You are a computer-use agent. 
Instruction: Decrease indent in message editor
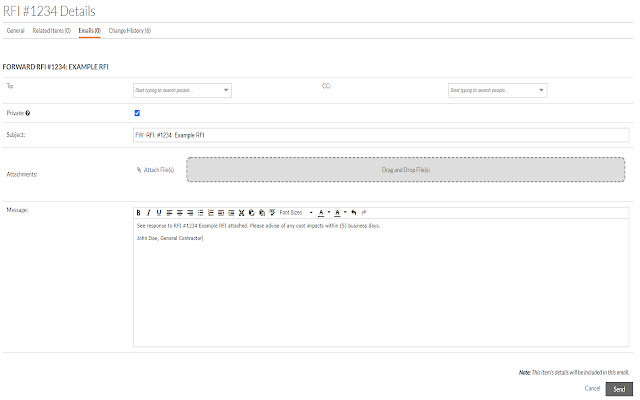(x=221, y=213)
